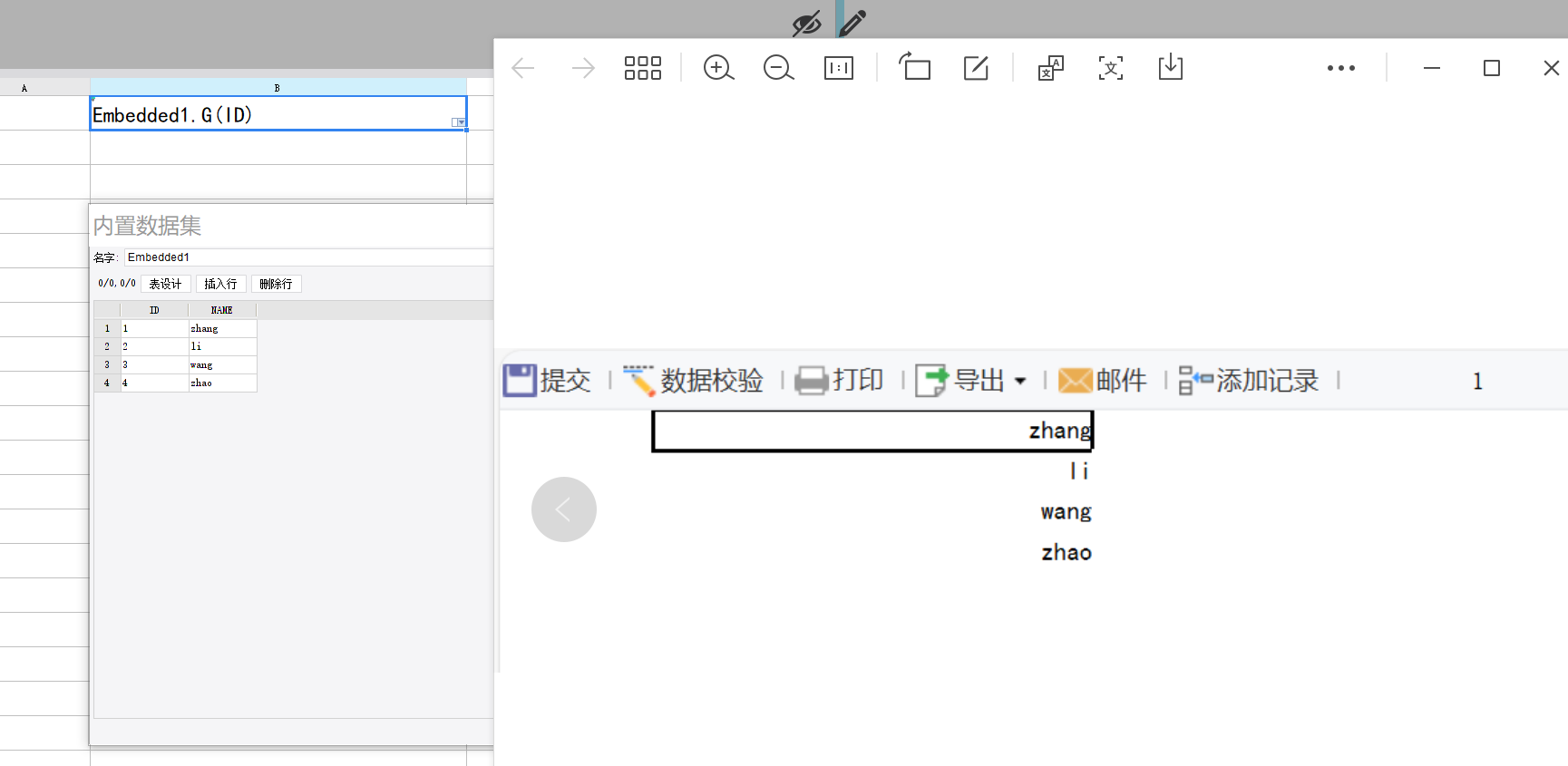Viewport: 1568px width, 766px height.
Task: Click the 打印 print toolbar button
Action: (840, 381)
